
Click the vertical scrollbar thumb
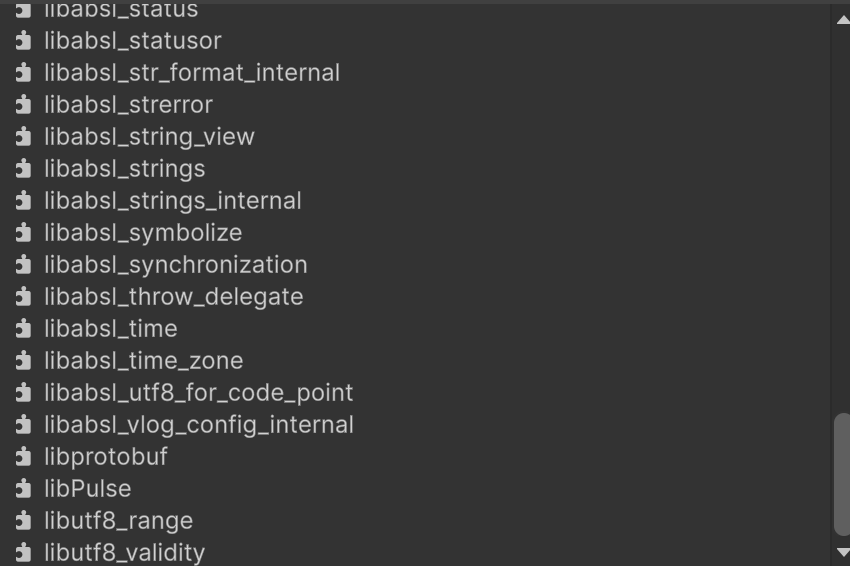coord(841,474)
